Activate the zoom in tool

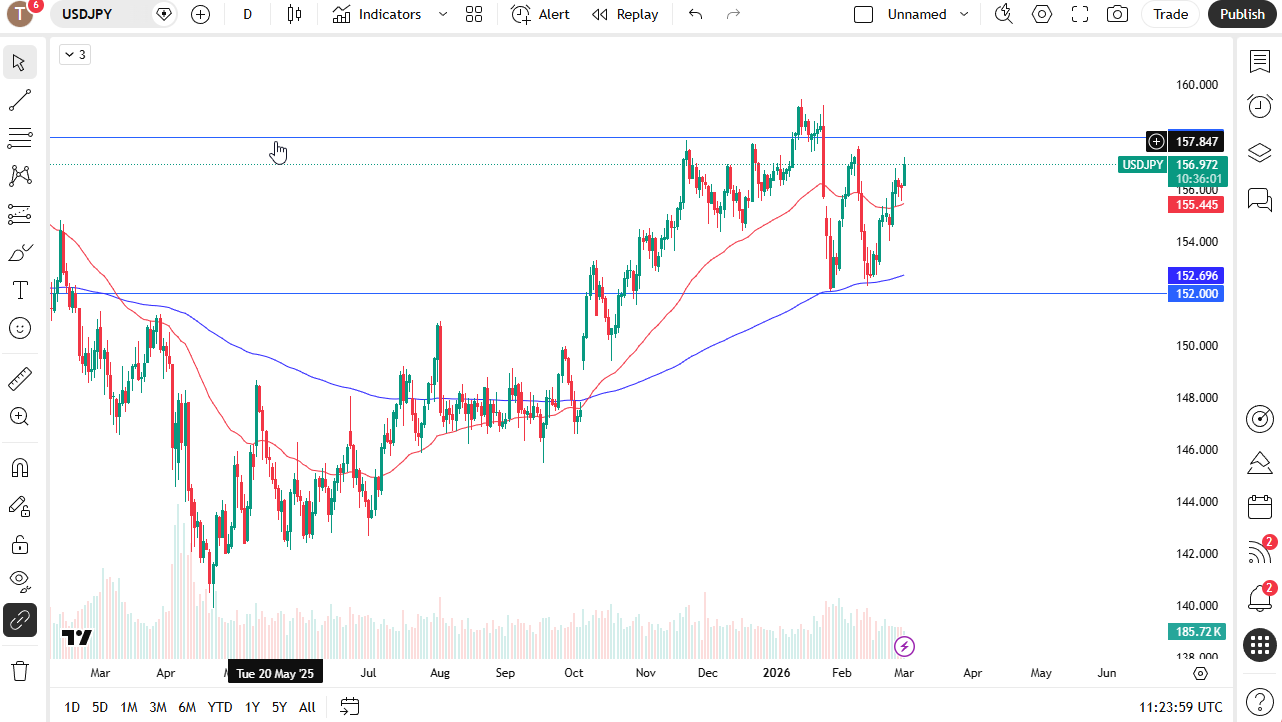[x=20, y=417]
